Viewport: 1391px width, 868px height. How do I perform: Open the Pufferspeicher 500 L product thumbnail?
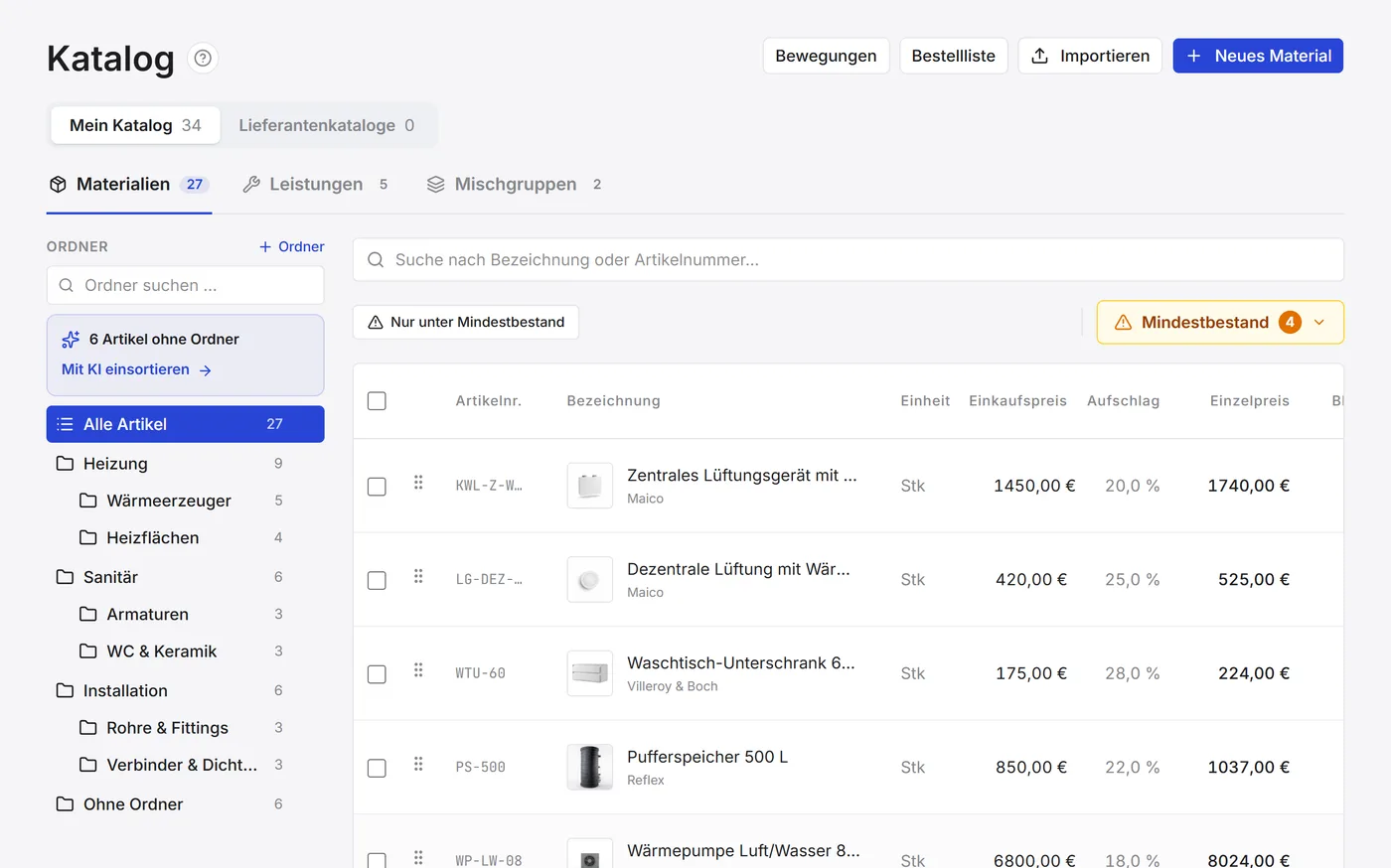(x=590, y=767)
